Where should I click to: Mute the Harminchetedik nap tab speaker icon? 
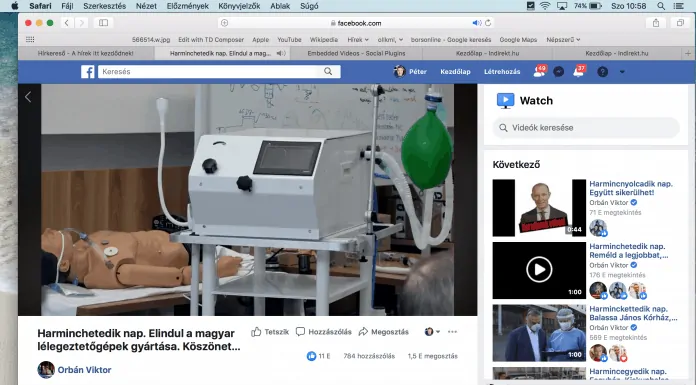click(x=281, y=53)
